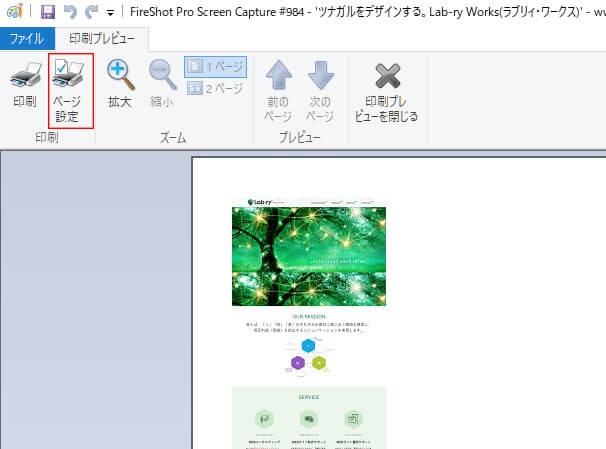Click the redo arrow in title bar
This screenshot has height=449, width=606.
[x=92, y=12]
